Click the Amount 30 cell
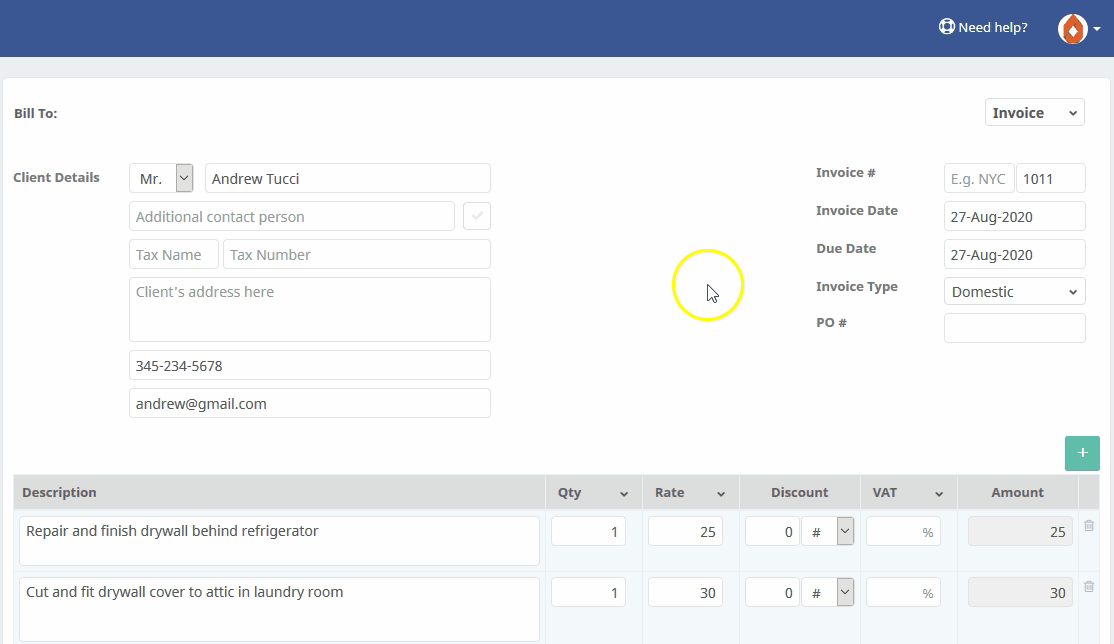This screenshot has height=644, width=1114. pyautogui.click(x=1020, y=593)
